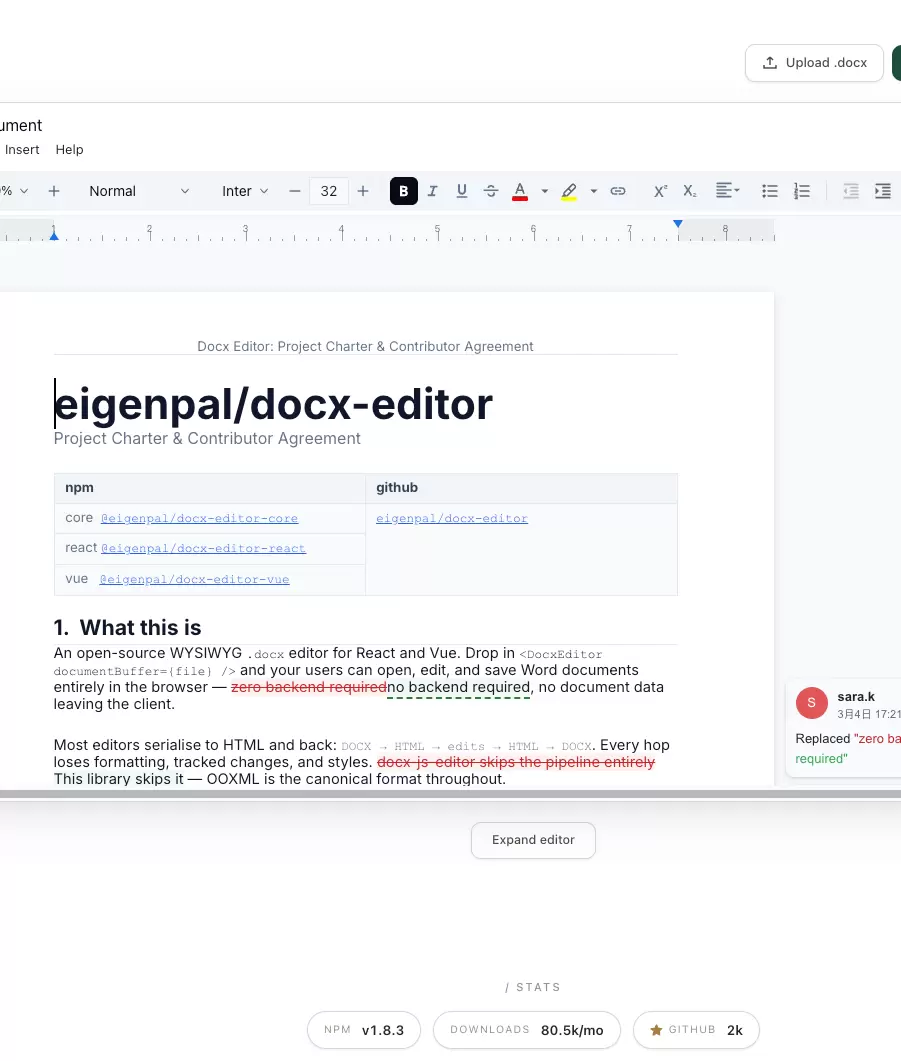This screenshot has width=901, height=1061.
Task: Click the 'github' table header cell
Action: (x=522, y=488)
